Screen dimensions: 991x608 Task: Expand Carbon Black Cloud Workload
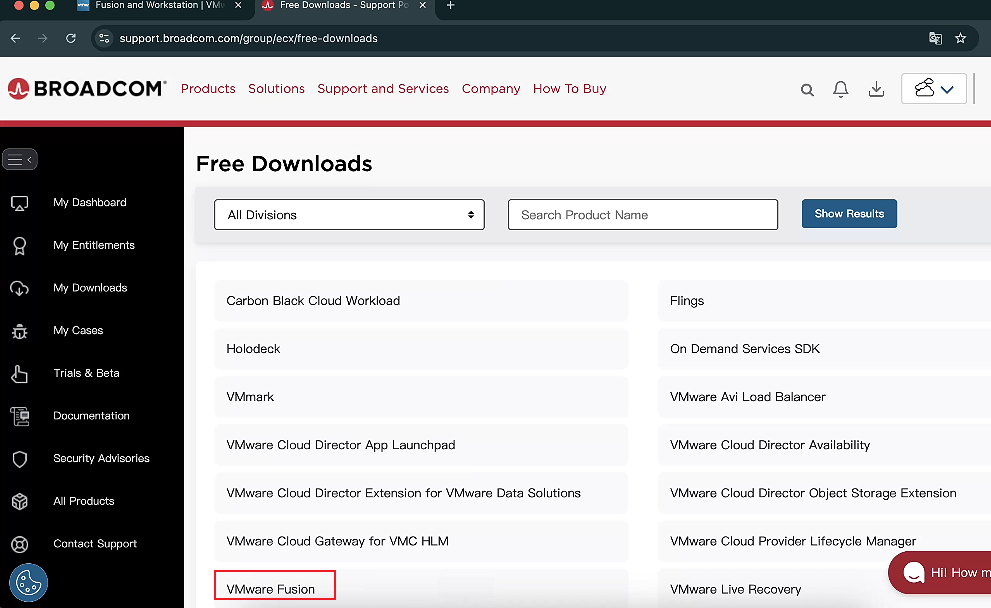pyautogui.click(x=422, y=301)
